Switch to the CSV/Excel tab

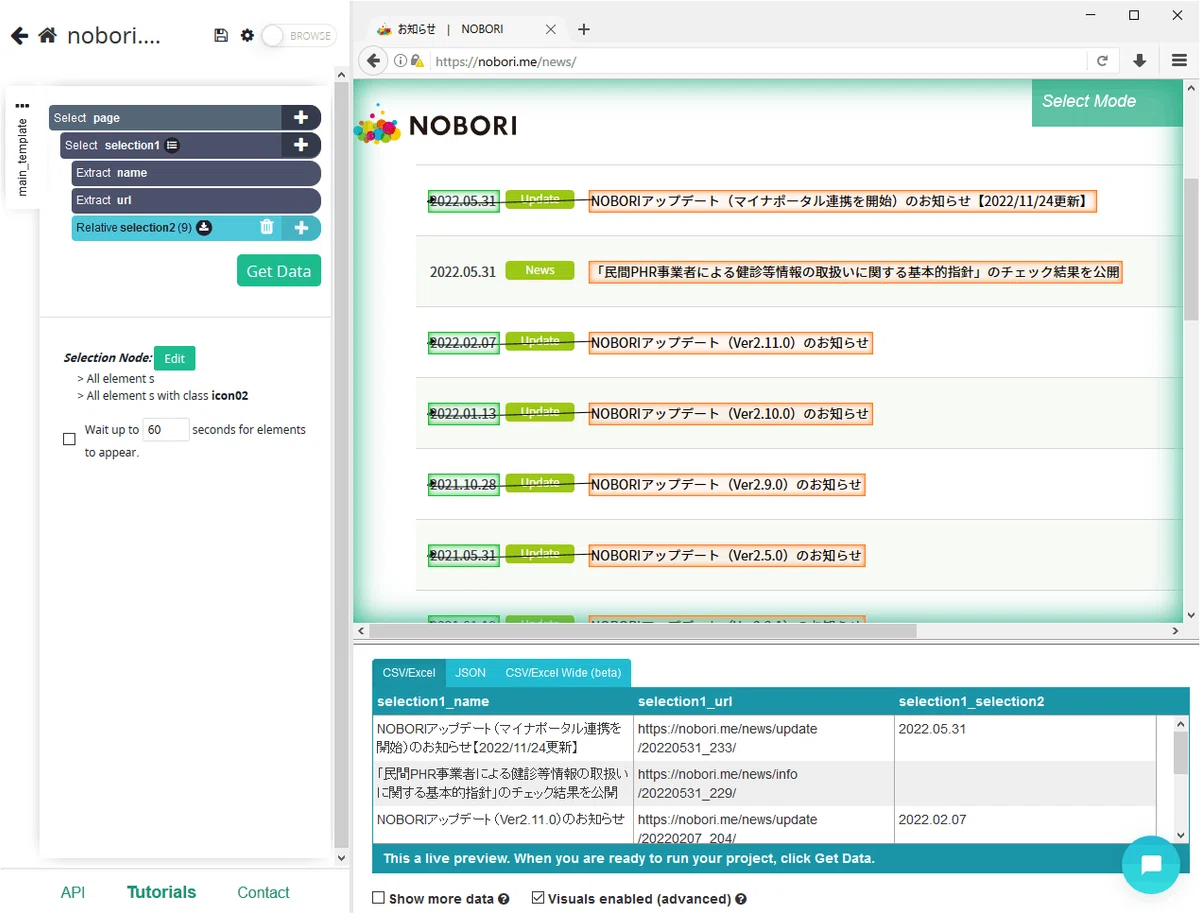coord(409,673)
